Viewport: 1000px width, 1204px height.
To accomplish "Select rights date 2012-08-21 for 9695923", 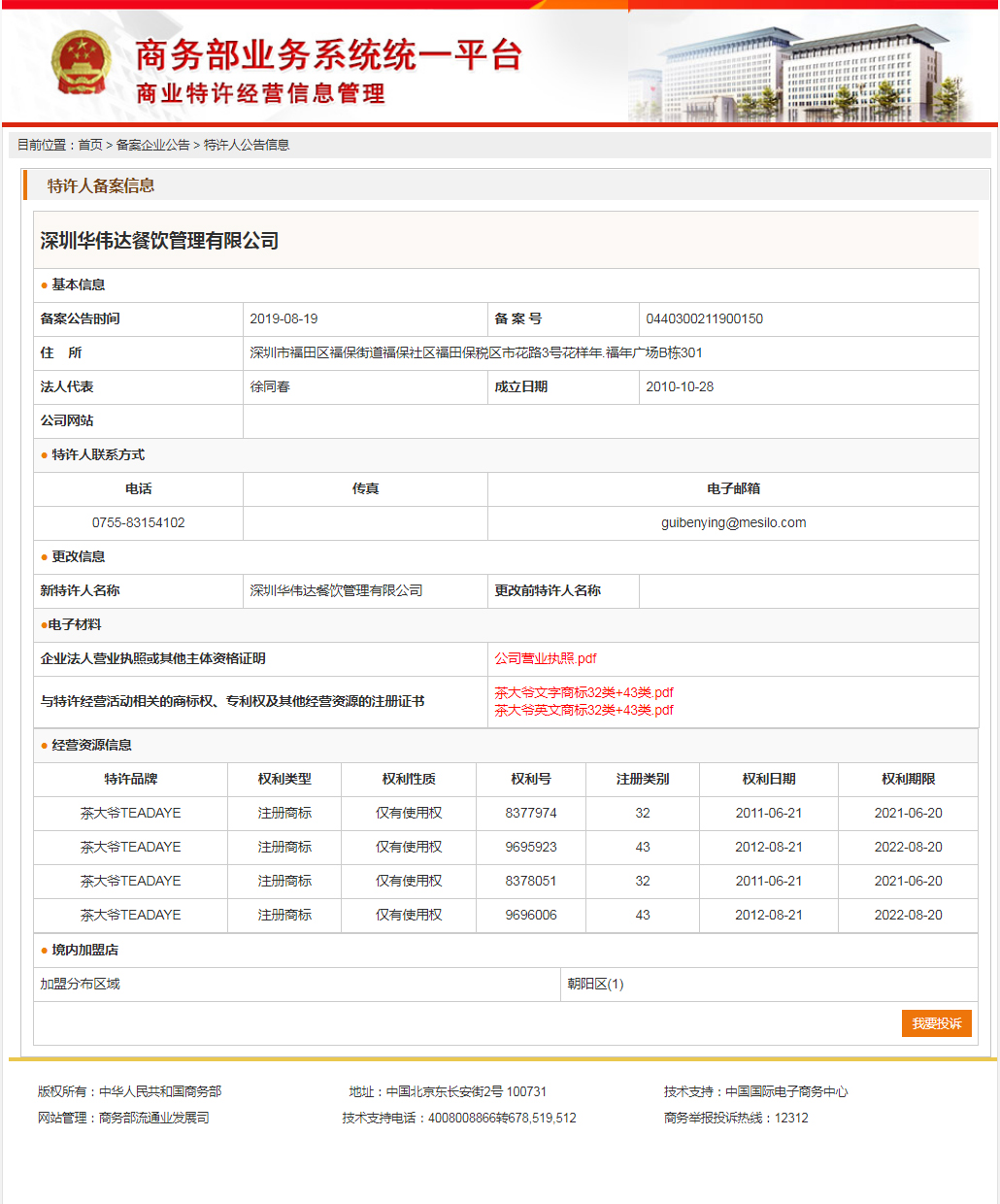I will (x=769, y=847).
